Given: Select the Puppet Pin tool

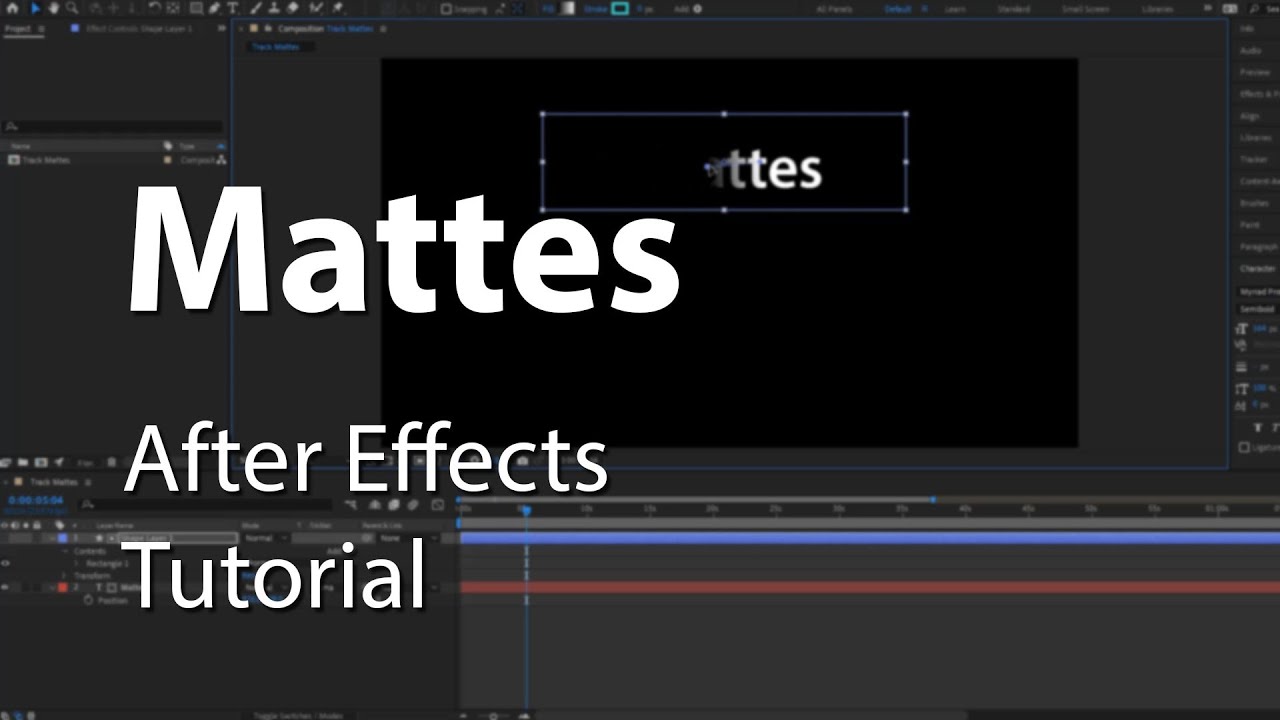Looking at the screenshot, I should pyautogui.click(x=337, y=8).
